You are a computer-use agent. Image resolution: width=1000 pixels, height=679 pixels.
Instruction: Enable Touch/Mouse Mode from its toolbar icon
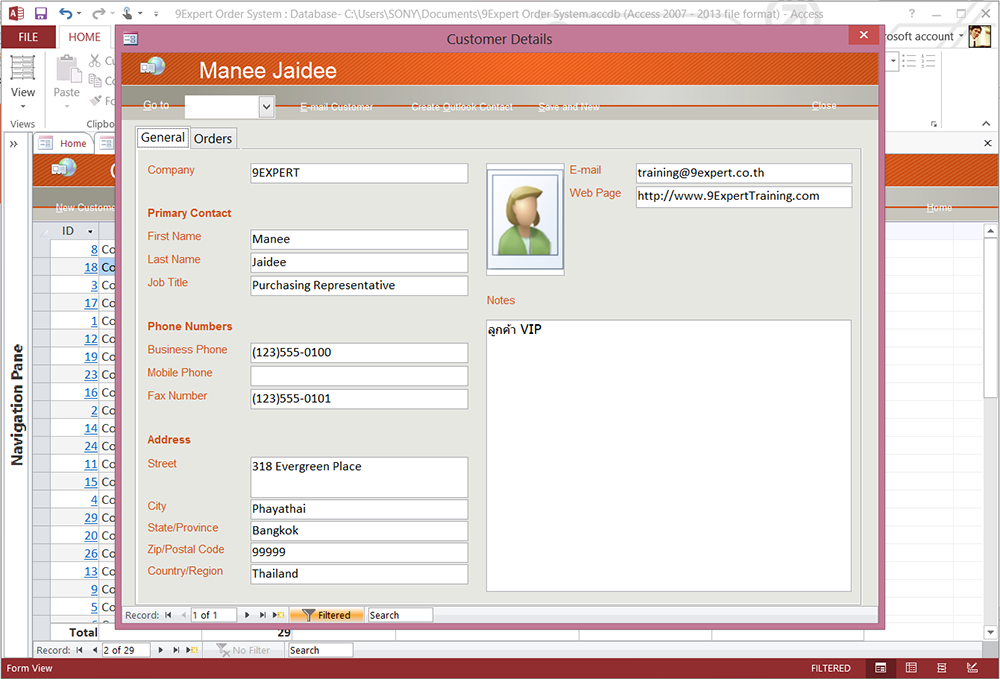126,14
